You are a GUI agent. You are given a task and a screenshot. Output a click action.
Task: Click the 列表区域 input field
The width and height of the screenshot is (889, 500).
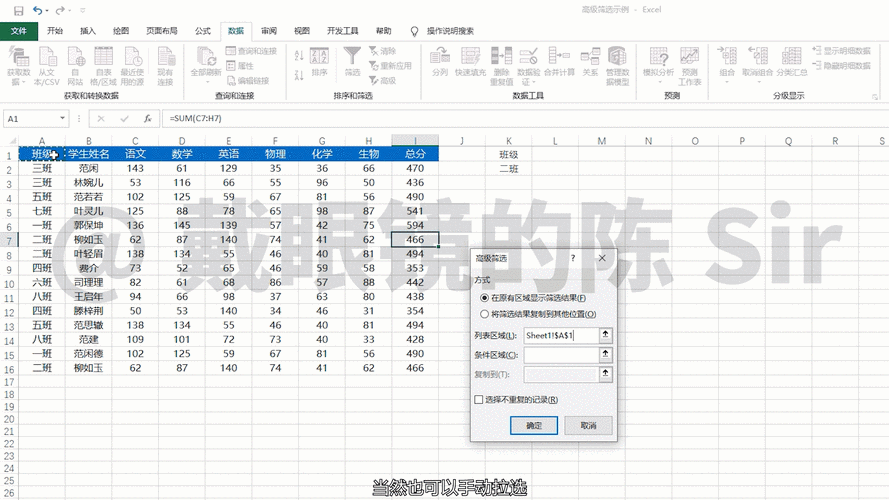[x=561, y=336]
